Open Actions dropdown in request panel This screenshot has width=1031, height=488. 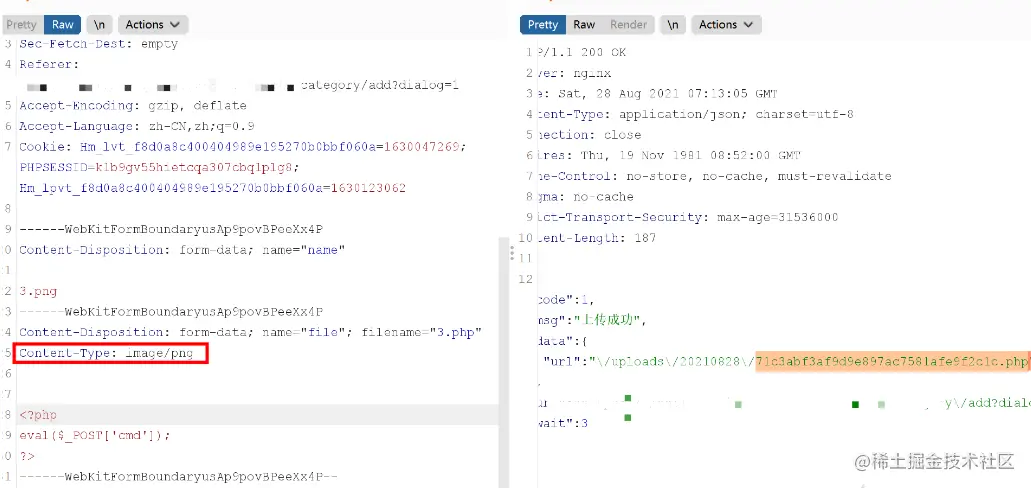[153, 25]
